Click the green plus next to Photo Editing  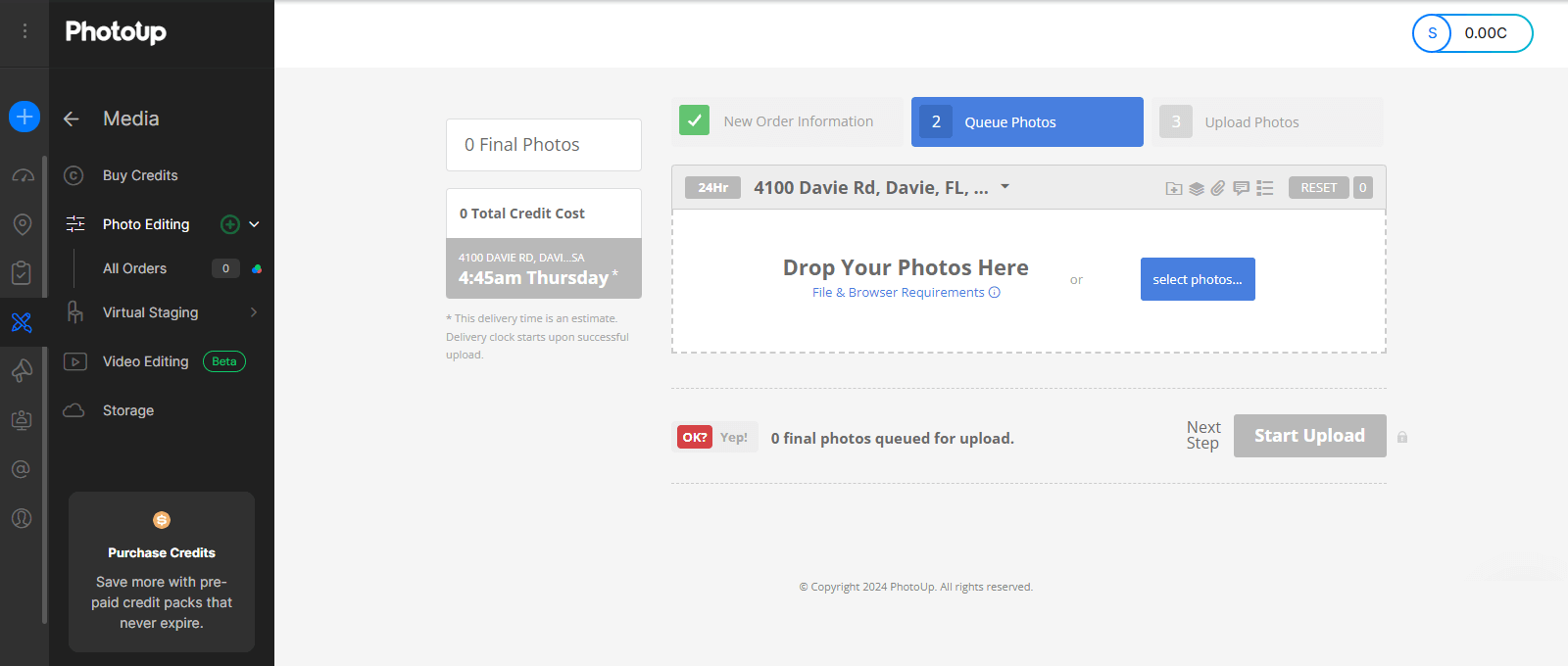pyautogui.click(x=230, y=224)
